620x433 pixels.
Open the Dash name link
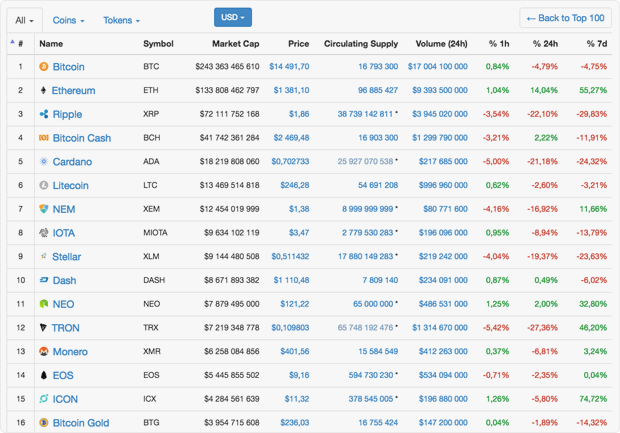coord(64,280)
